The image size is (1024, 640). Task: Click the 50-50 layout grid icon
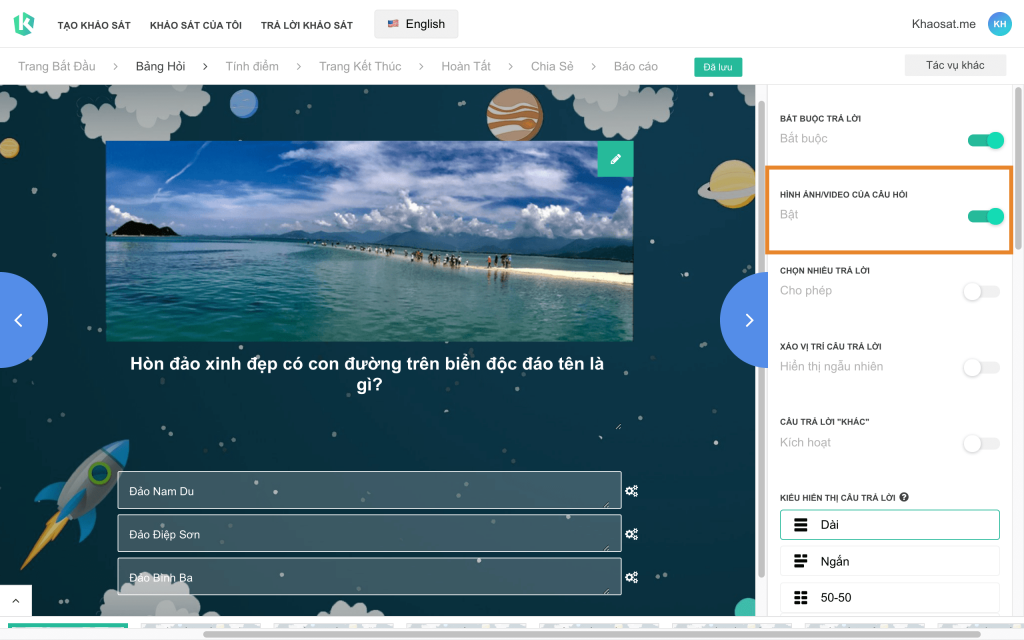(x=801, y=598)
